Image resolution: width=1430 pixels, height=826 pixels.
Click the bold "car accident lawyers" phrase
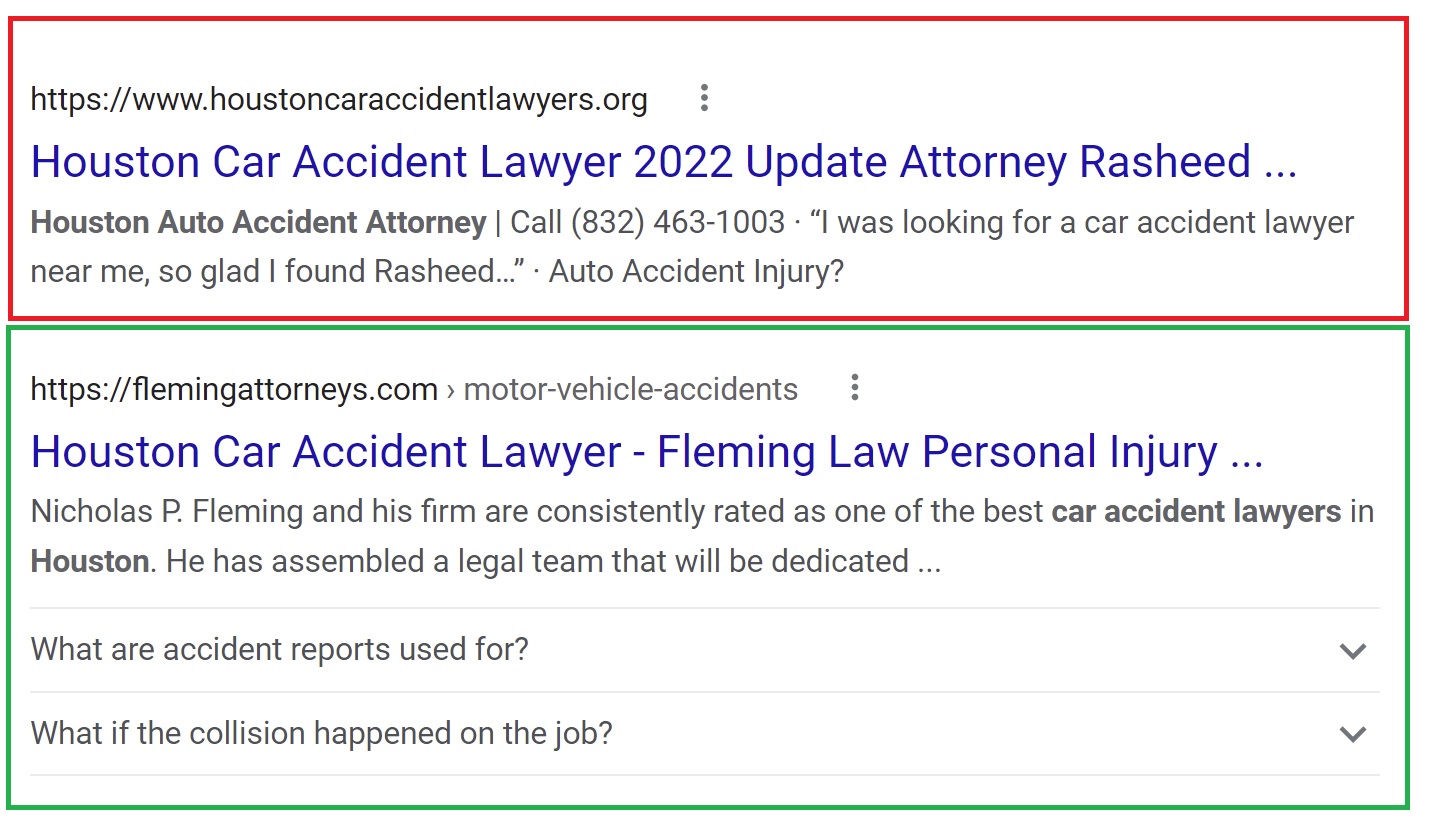coord(1196,512)
